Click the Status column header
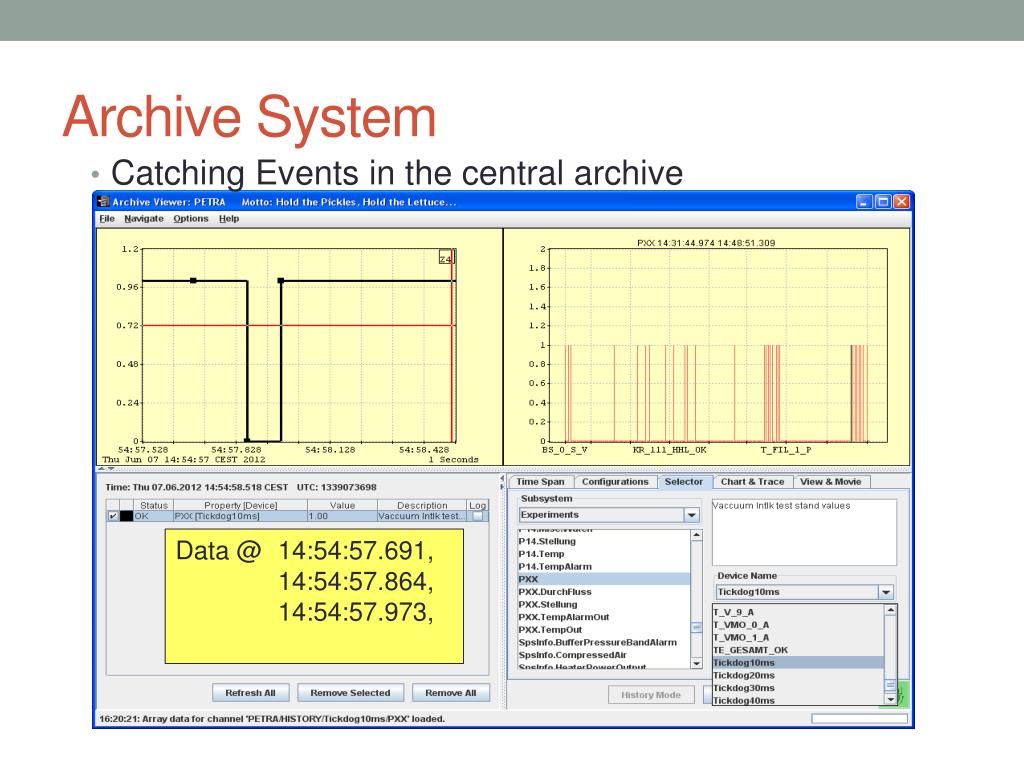The image size is (1024, 768). pyautogui.click(x=153, y=505)
